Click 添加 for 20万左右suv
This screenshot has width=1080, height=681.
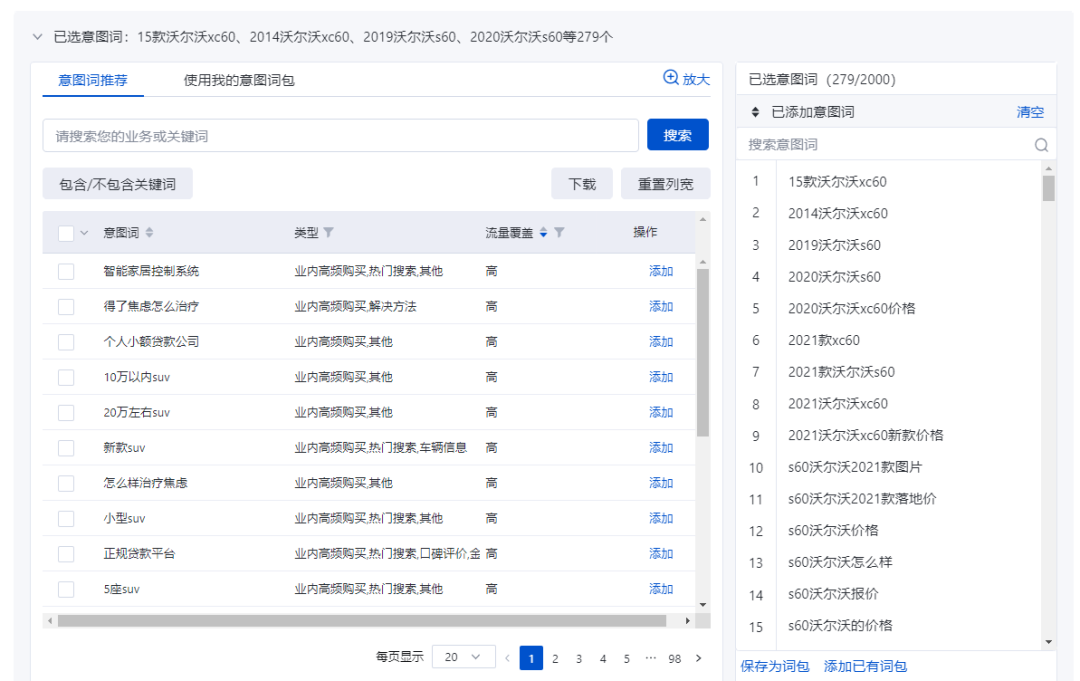[x=661, y=412]
